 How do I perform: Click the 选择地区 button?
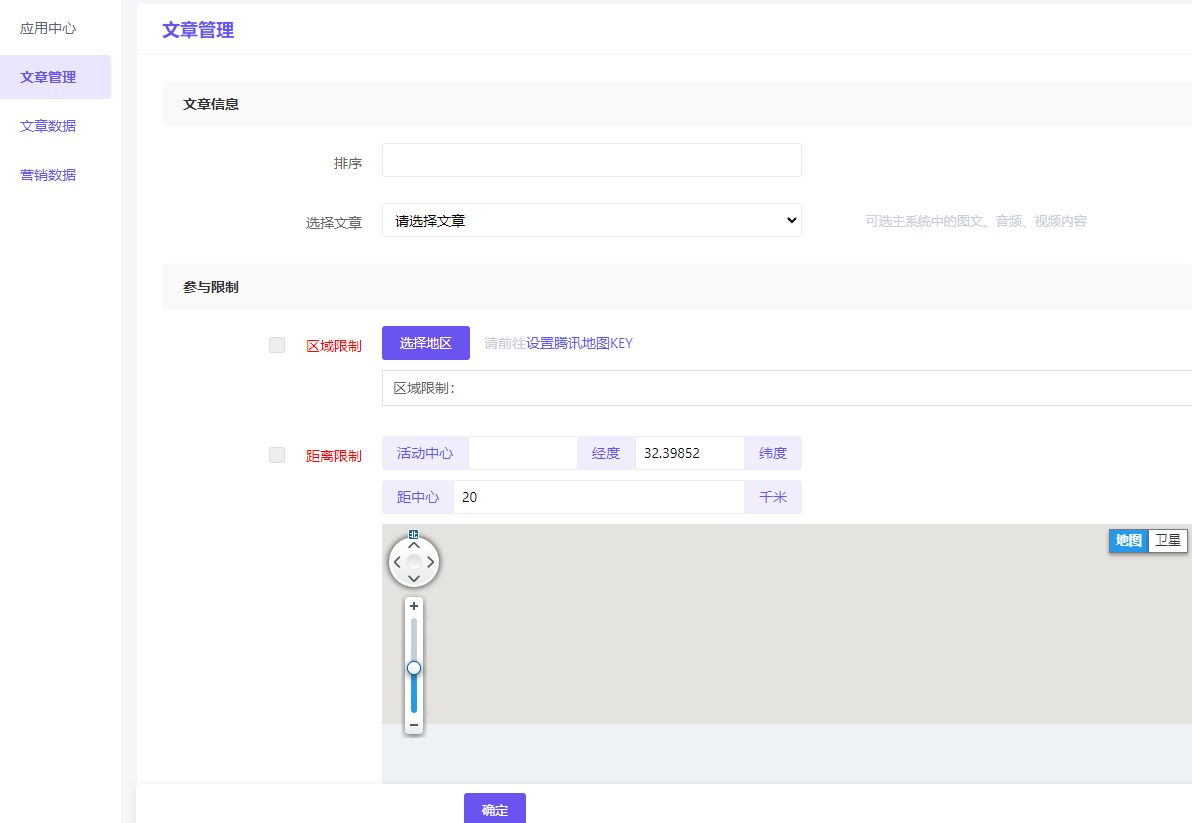(x=425, y=343)
